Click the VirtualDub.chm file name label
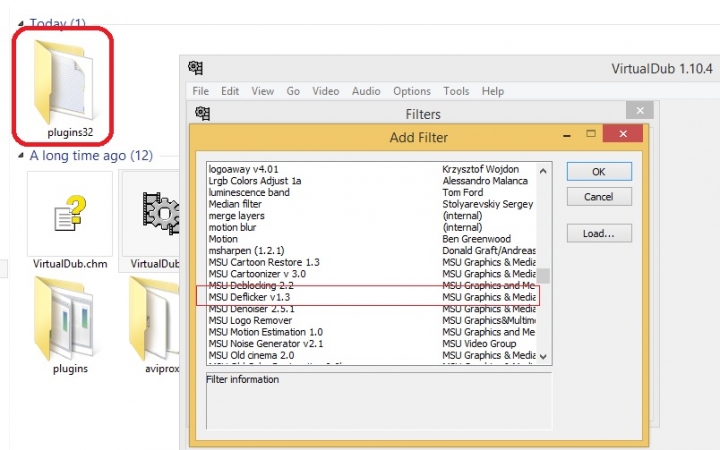 [x=70, y=264]
